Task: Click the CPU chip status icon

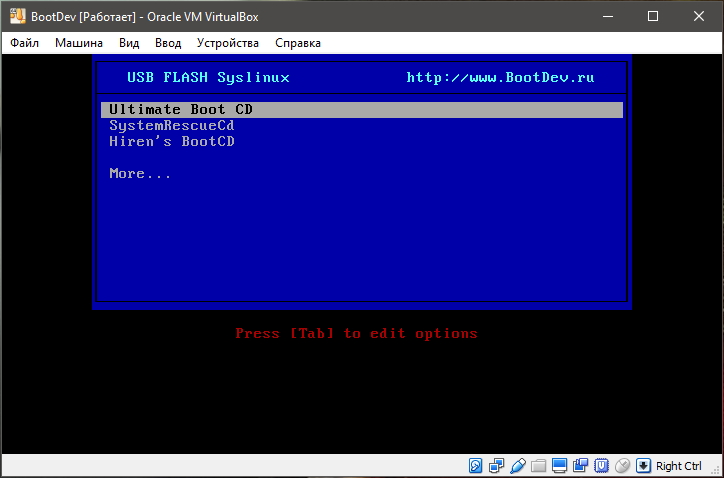Action: [601, 466]
